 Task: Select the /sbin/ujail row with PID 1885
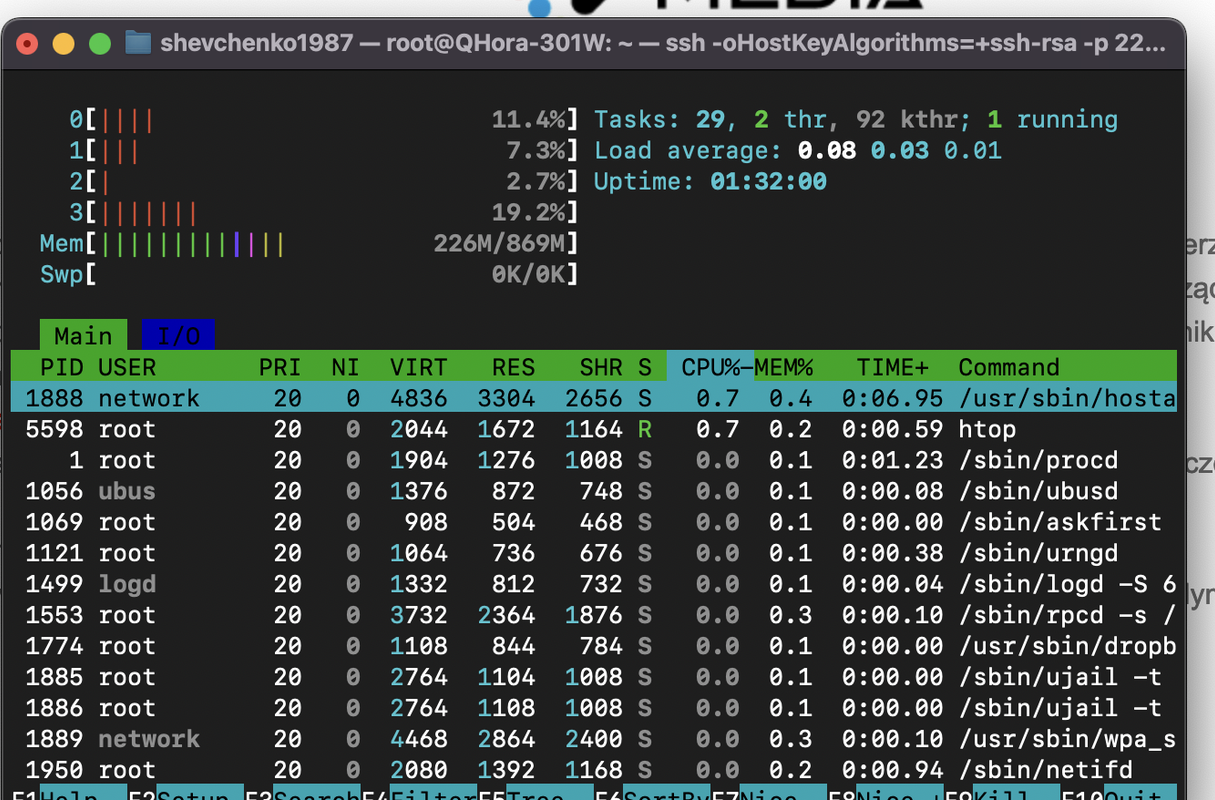tap(594, 677)
